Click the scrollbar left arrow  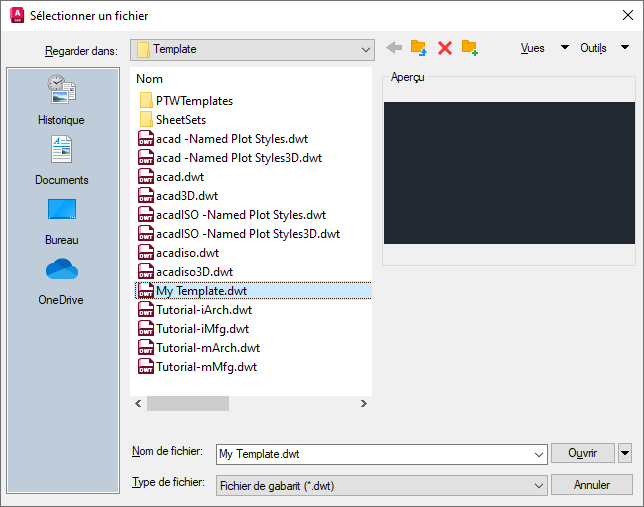point(138,403)
